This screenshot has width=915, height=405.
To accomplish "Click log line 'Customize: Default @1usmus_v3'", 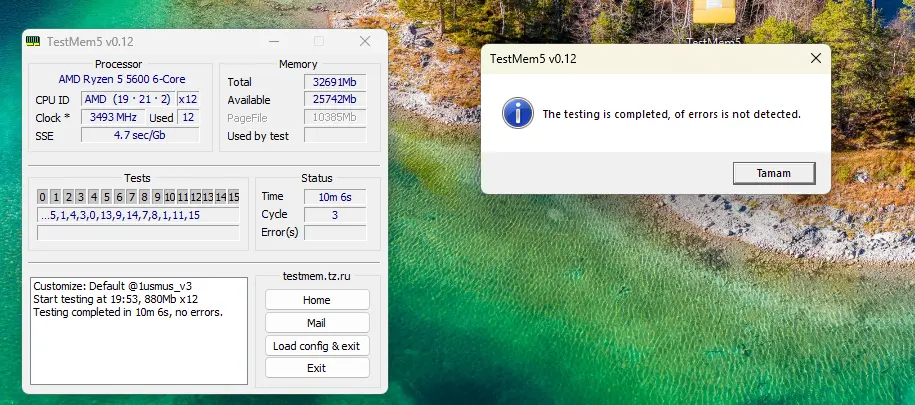I will point(113,287).
